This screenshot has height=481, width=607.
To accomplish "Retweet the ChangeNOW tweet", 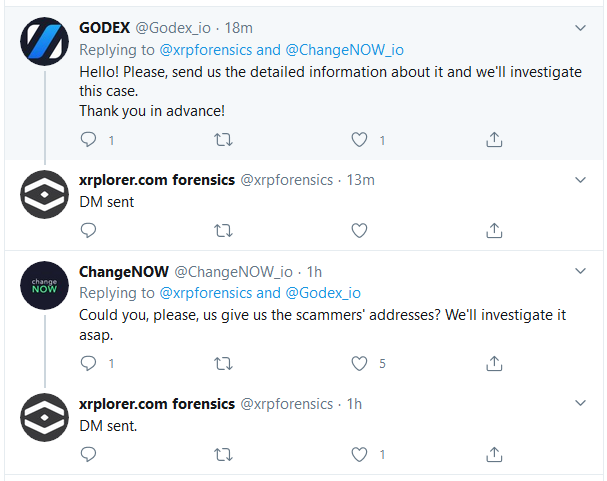I will (x=225, y=364).
